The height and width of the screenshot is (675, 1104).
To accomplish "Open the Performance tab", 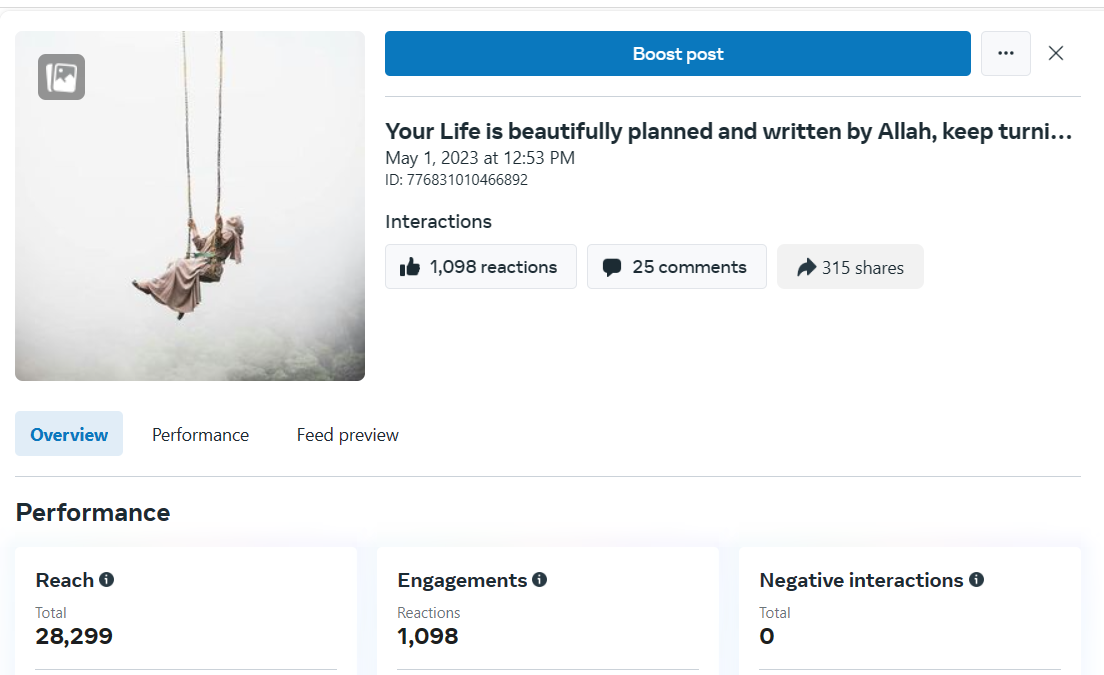I will tap(200, 435).
